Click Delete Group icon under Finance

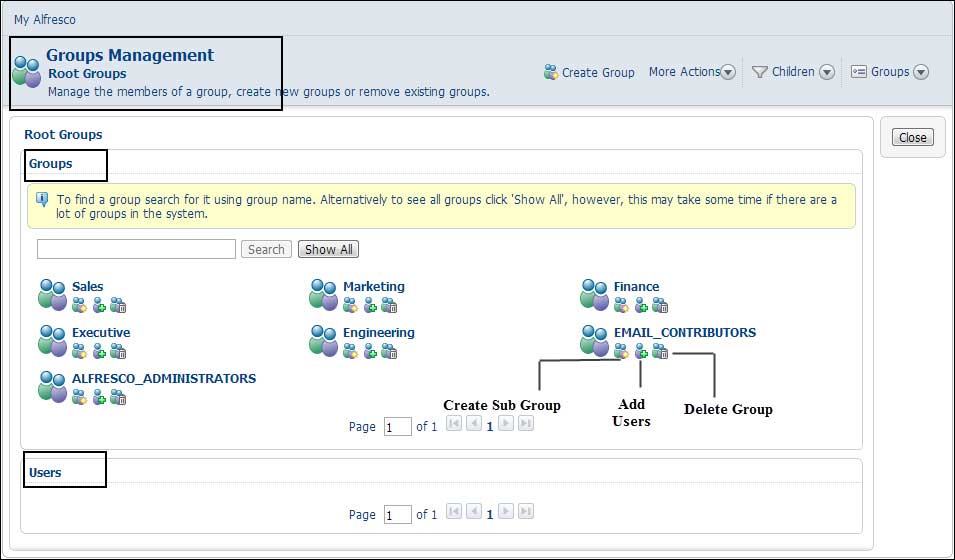(660, 305)
